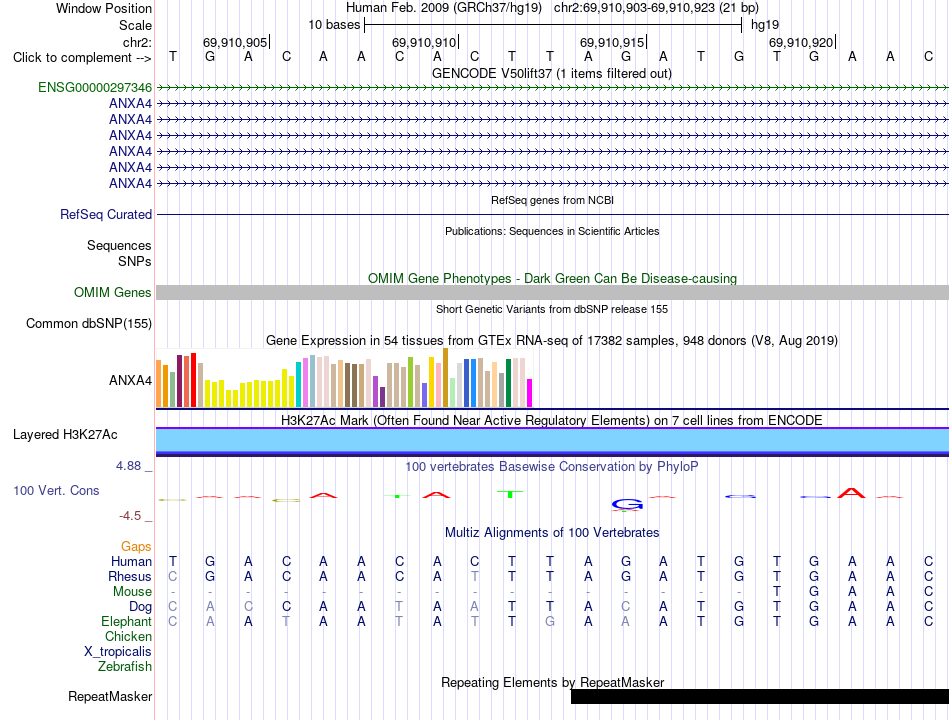Click the 'Multiz Alignments of 100 Vertebrates' title

[552, 532]
